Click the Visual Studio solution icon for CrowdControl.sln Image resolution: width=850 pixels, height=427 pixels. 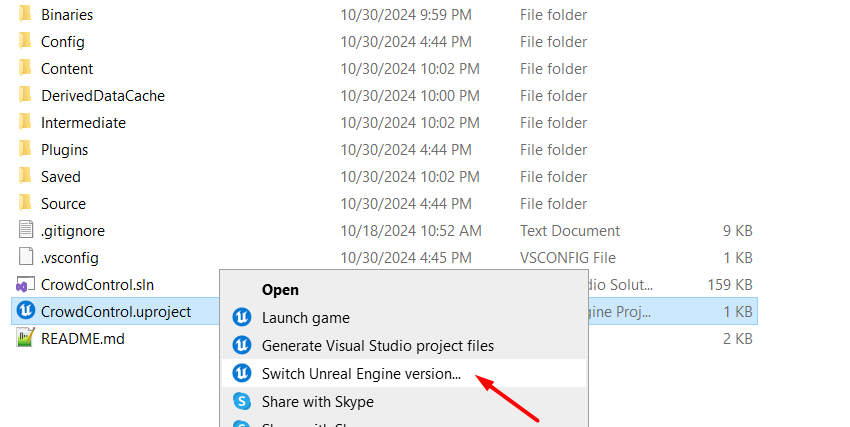[25, 284]
